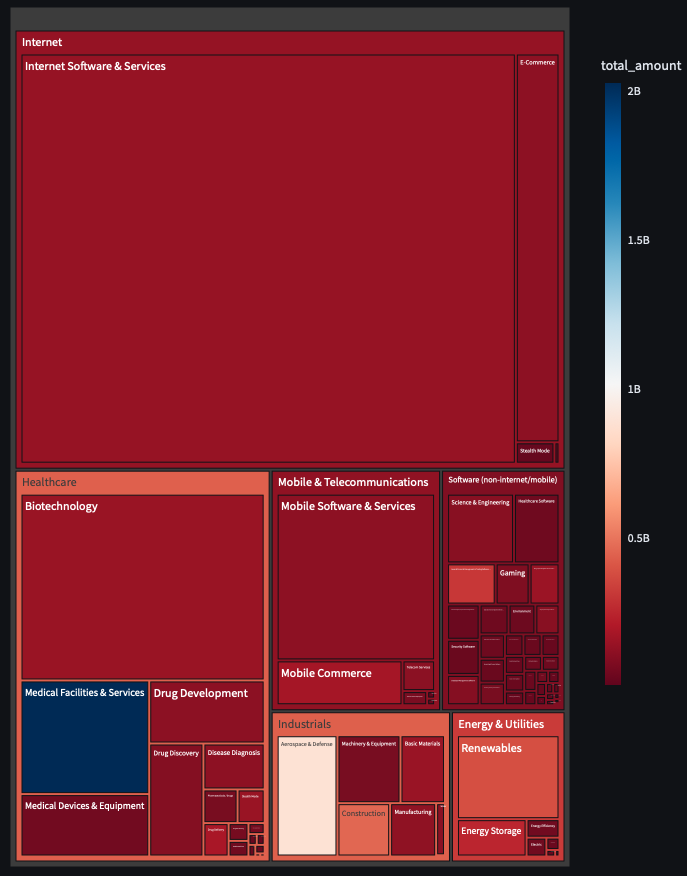The height and width of the screenshot is (876, 687).
Task: Click the Stealth Mode tile
Action: pos(535,453)
